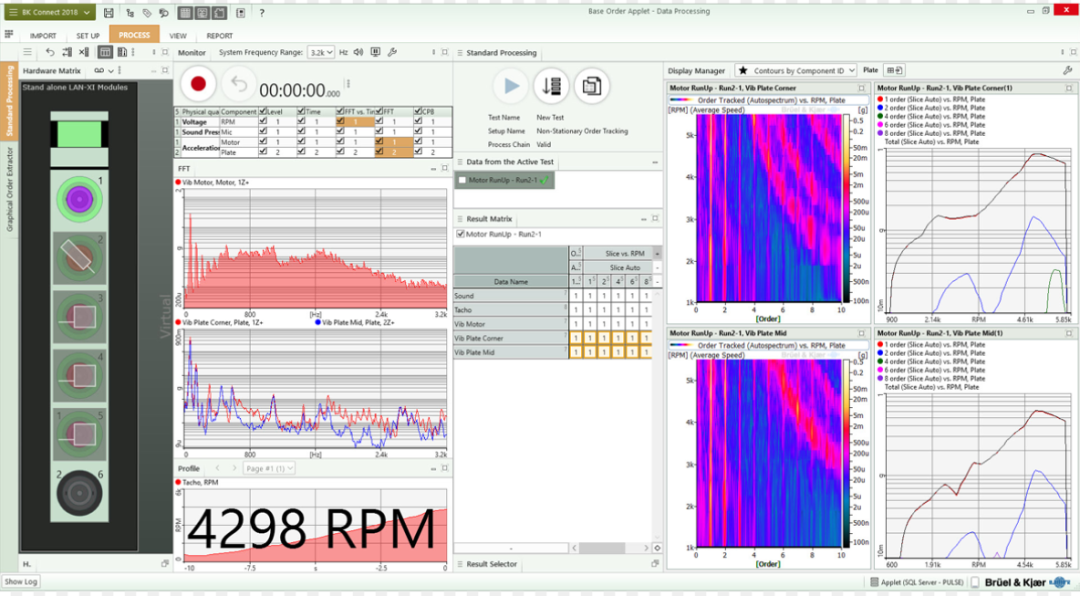Toggle the Level column header checkbox

click(263, 111)
